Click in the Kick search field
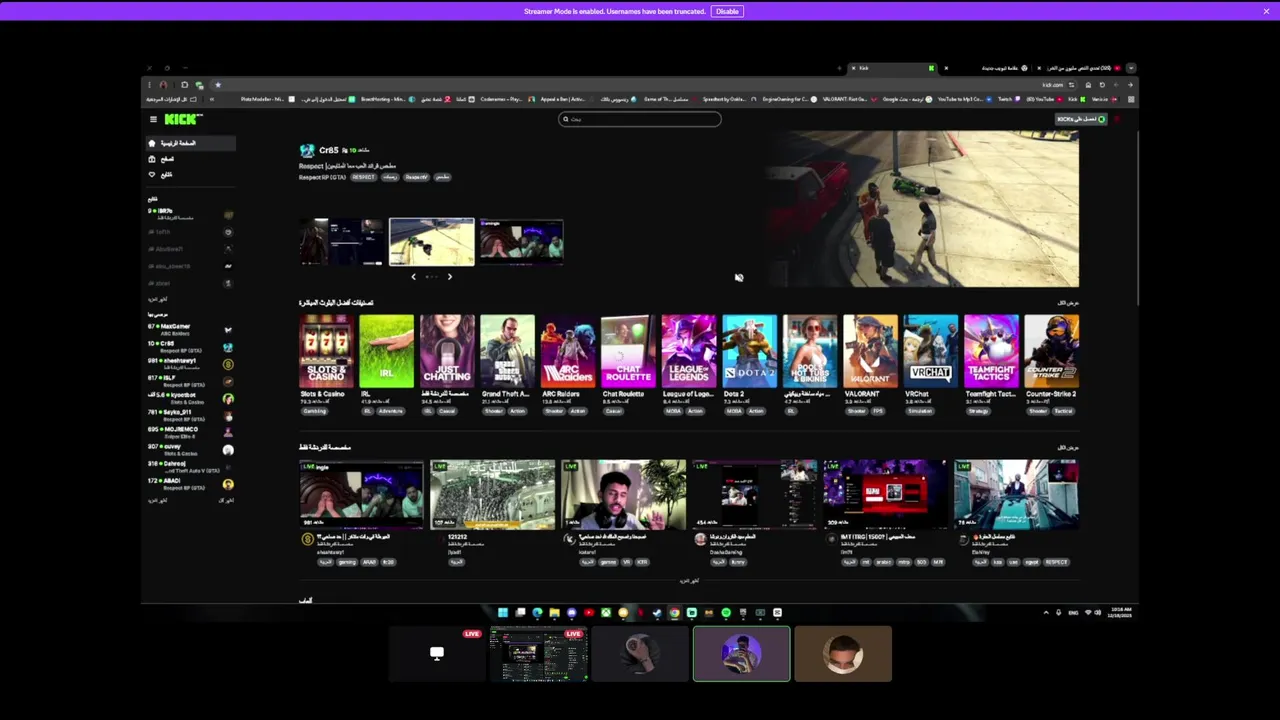 640,119
